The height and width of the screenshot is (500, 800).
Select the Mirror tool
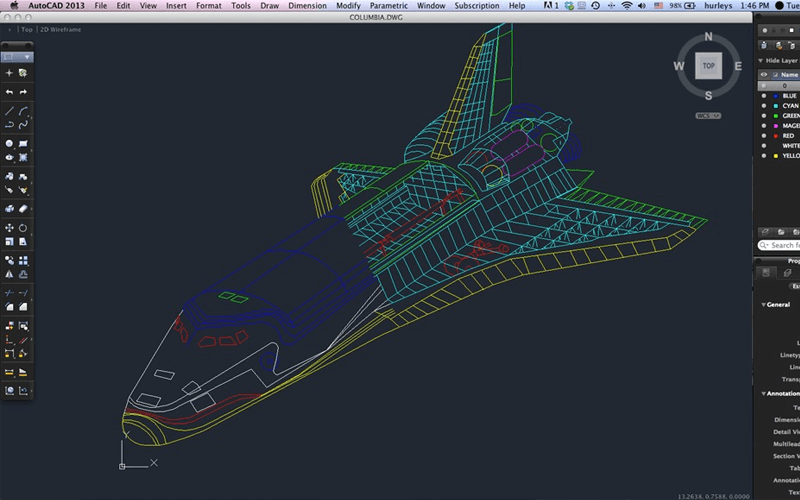click(x=9, y=274)
